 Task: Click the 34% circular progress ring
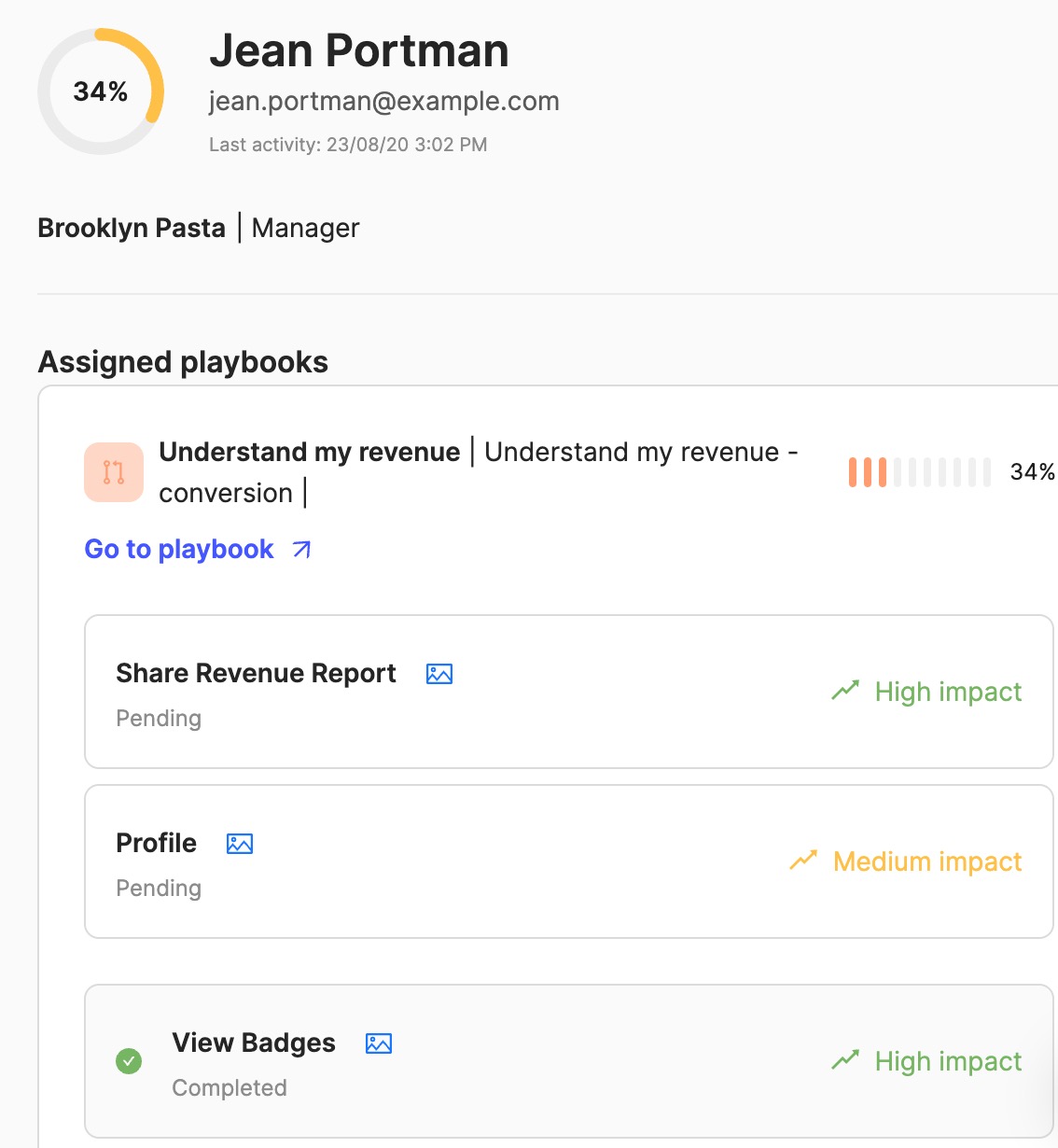pyautogui.click(x=101, y=91)
